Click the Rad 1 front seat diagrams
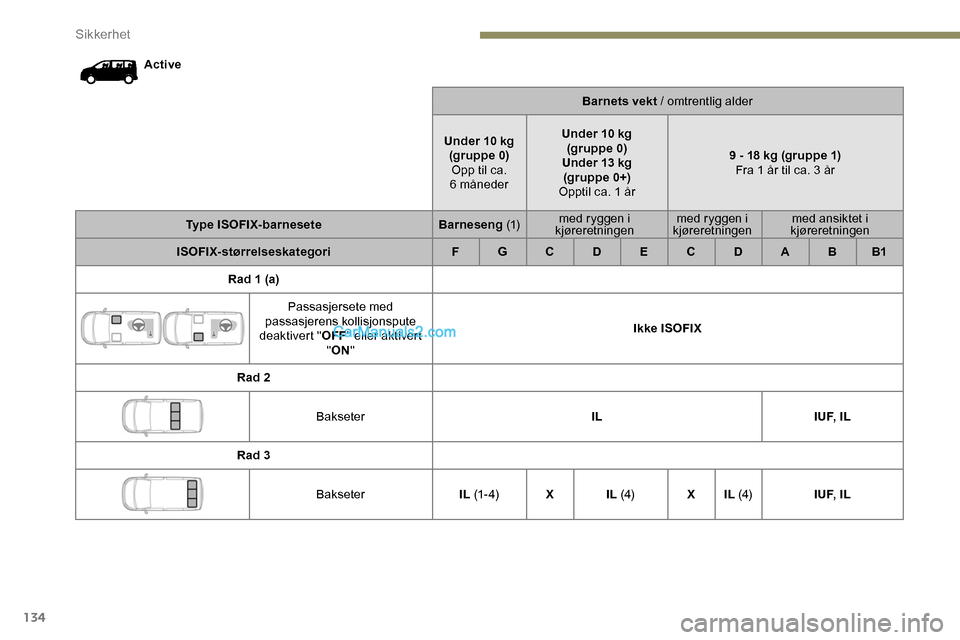This screenshot has height=640, width=960. click(x=163, y=329)
